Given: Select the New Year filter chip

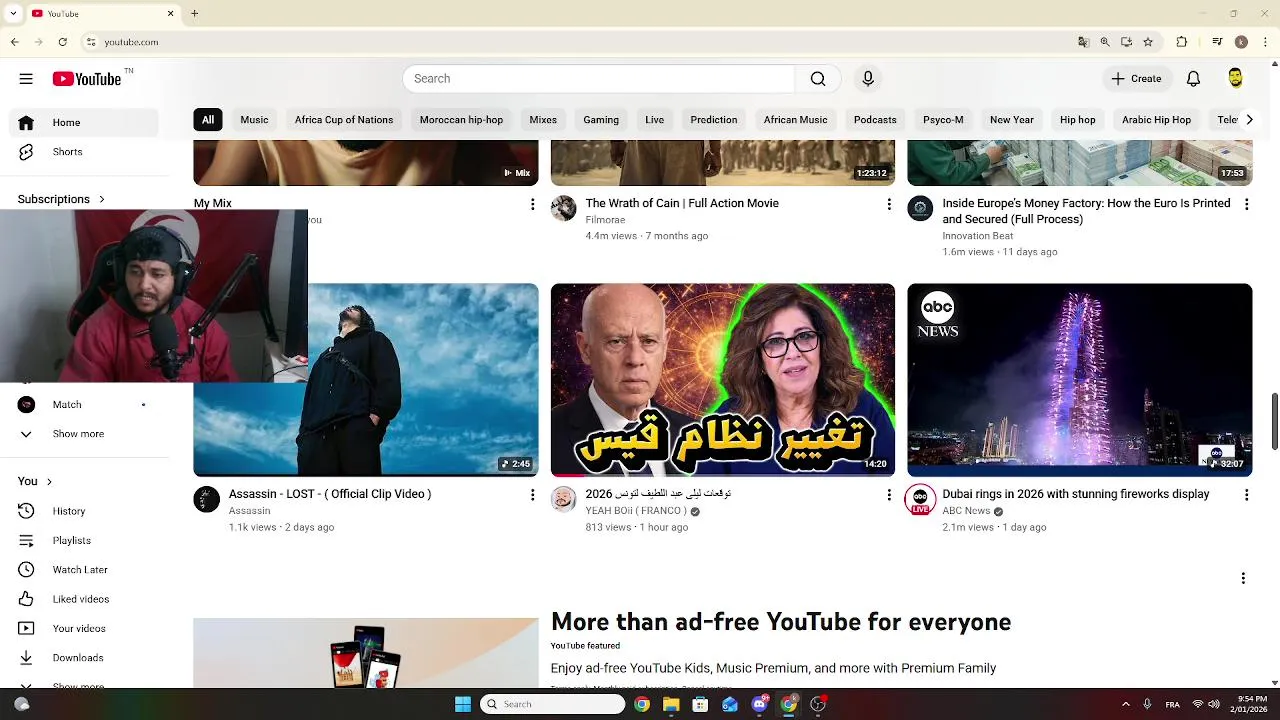Looking at the screenshot, I should (x=1012, y=120).
